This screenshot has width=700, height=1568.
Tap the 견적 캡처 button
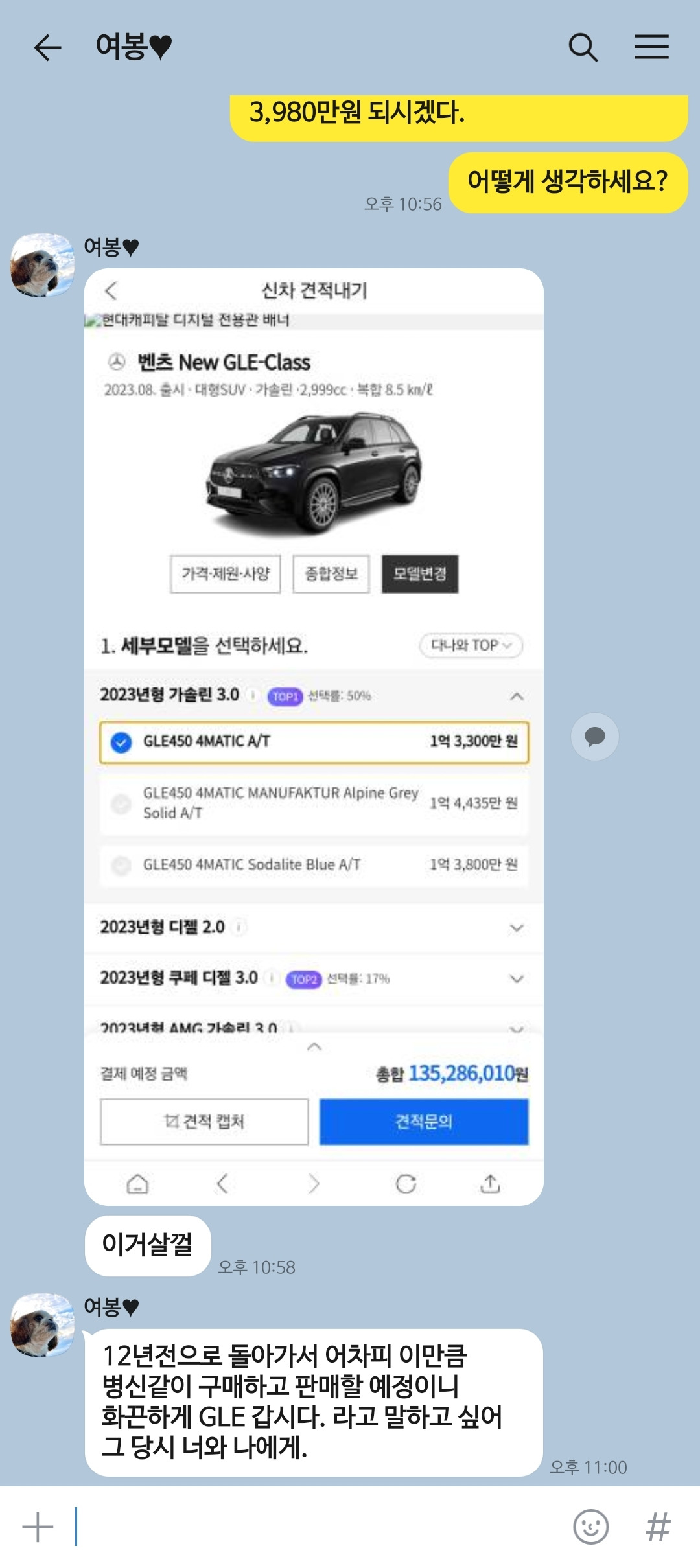point(204,1122)
